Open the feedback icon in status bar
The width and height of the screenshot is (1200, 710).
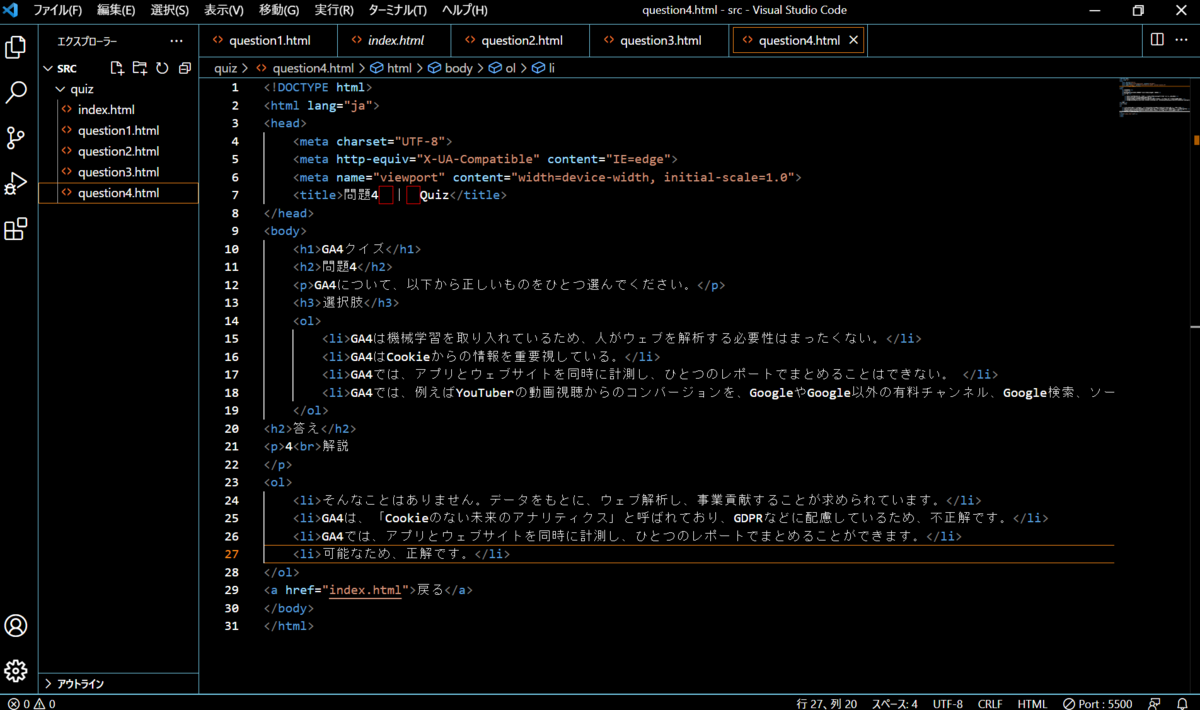point(1155,703)
